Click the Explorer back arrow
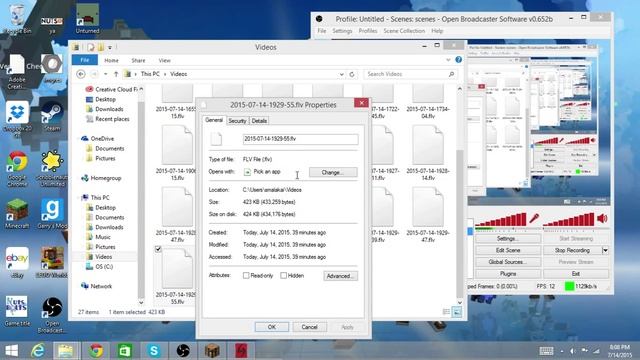Image resolution: width=640 pixels, height=360 pixels. [x=81, y=74]
